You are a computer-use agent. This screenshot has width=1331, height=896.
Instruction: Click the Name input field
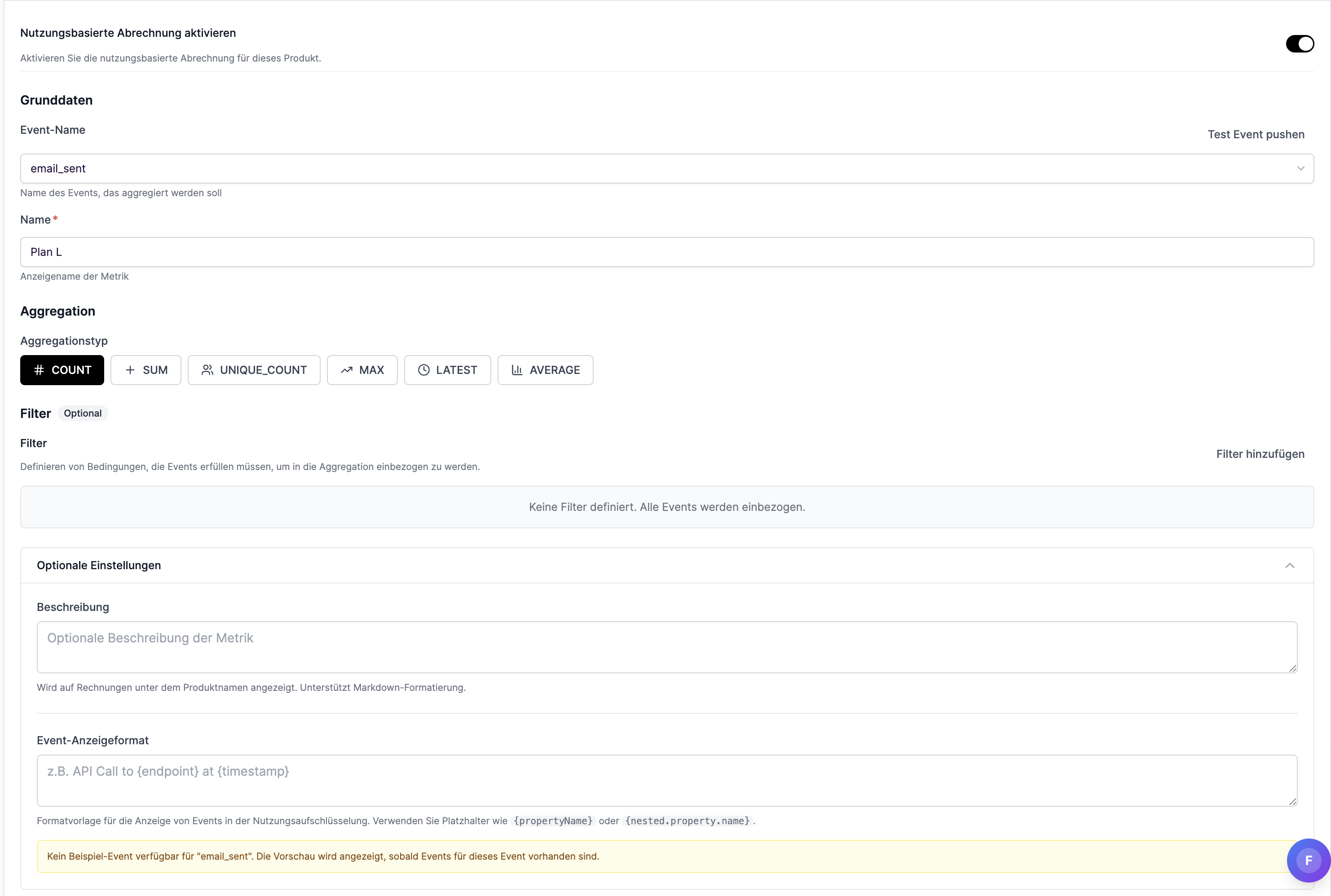pos(666,252)
